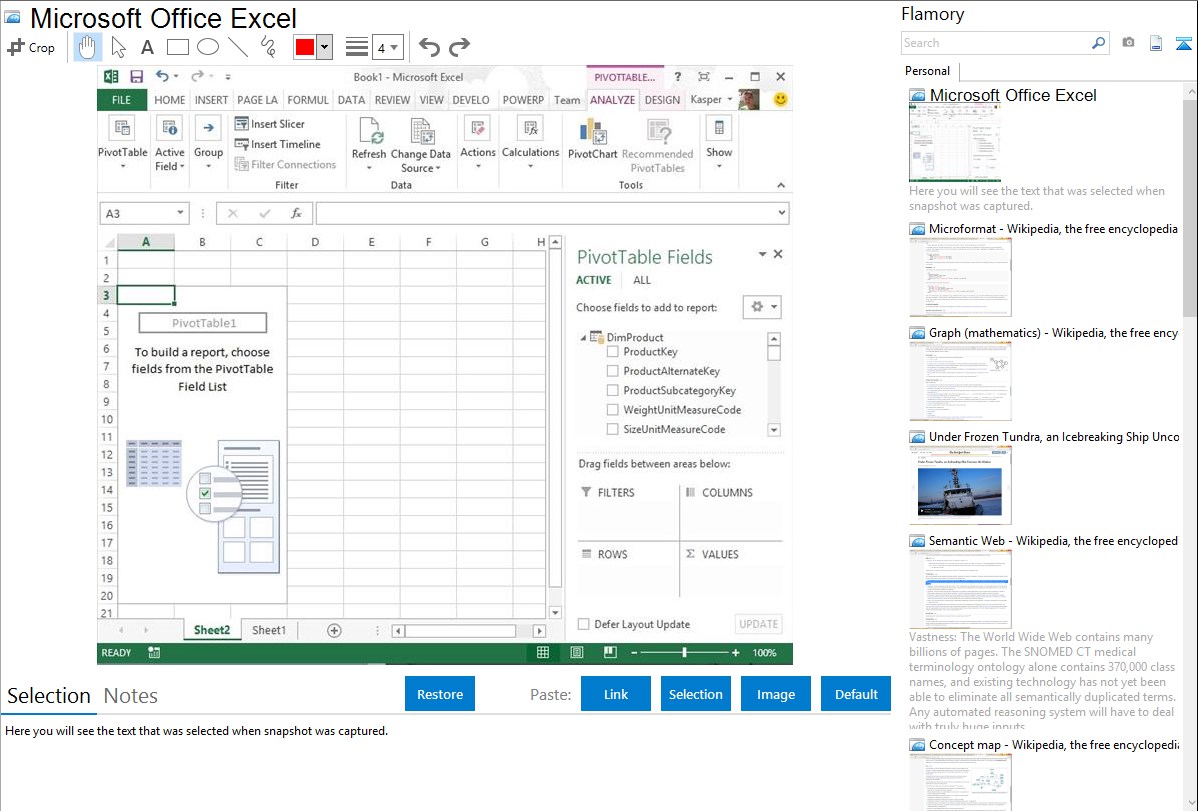Open the Name Box A3 dropdown
Screen dimensions: 1198x811
(x=180, y=213)
